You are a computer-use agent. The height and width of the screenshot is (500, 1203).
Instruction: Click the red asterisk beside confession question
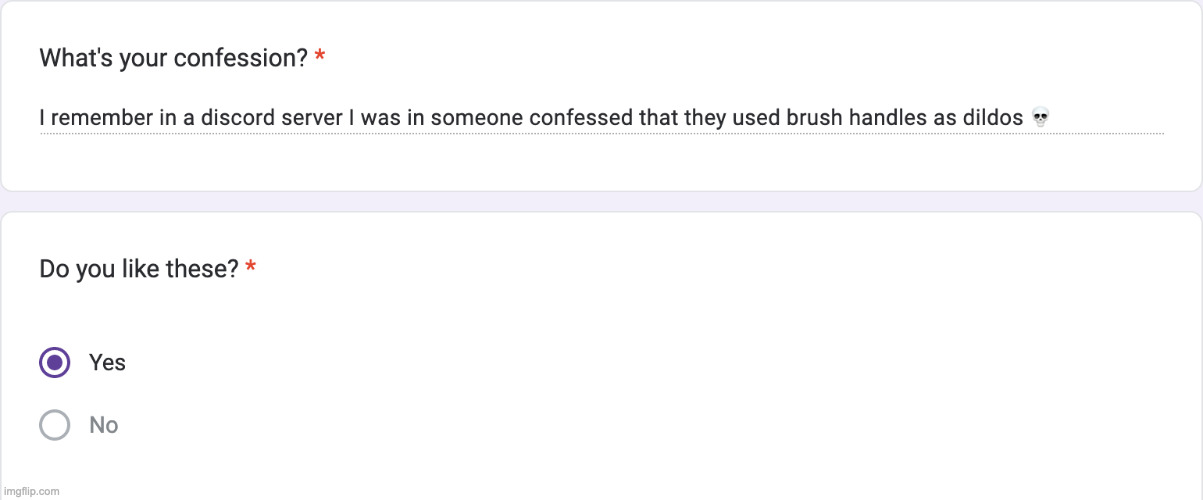point(319,58)
